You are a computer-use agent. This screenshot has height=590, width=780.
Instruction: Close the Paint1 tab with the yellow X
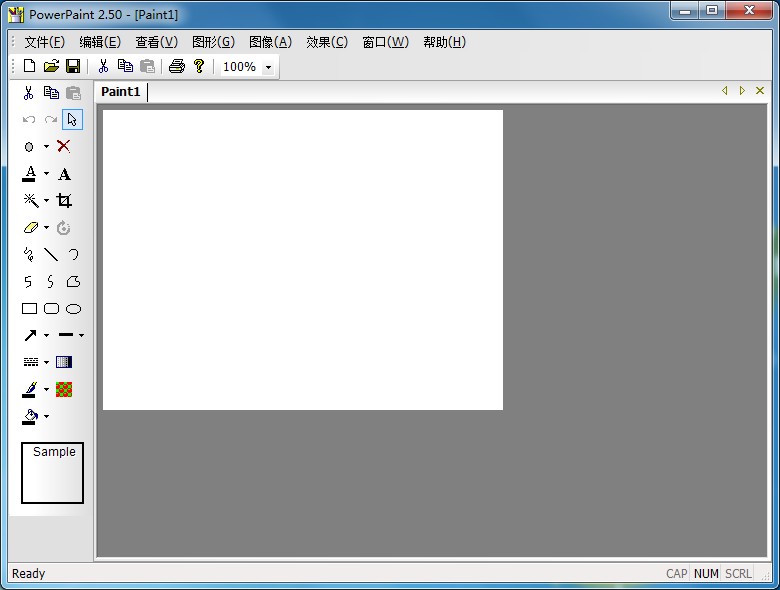pyautogui.click(x=760, y=91)
